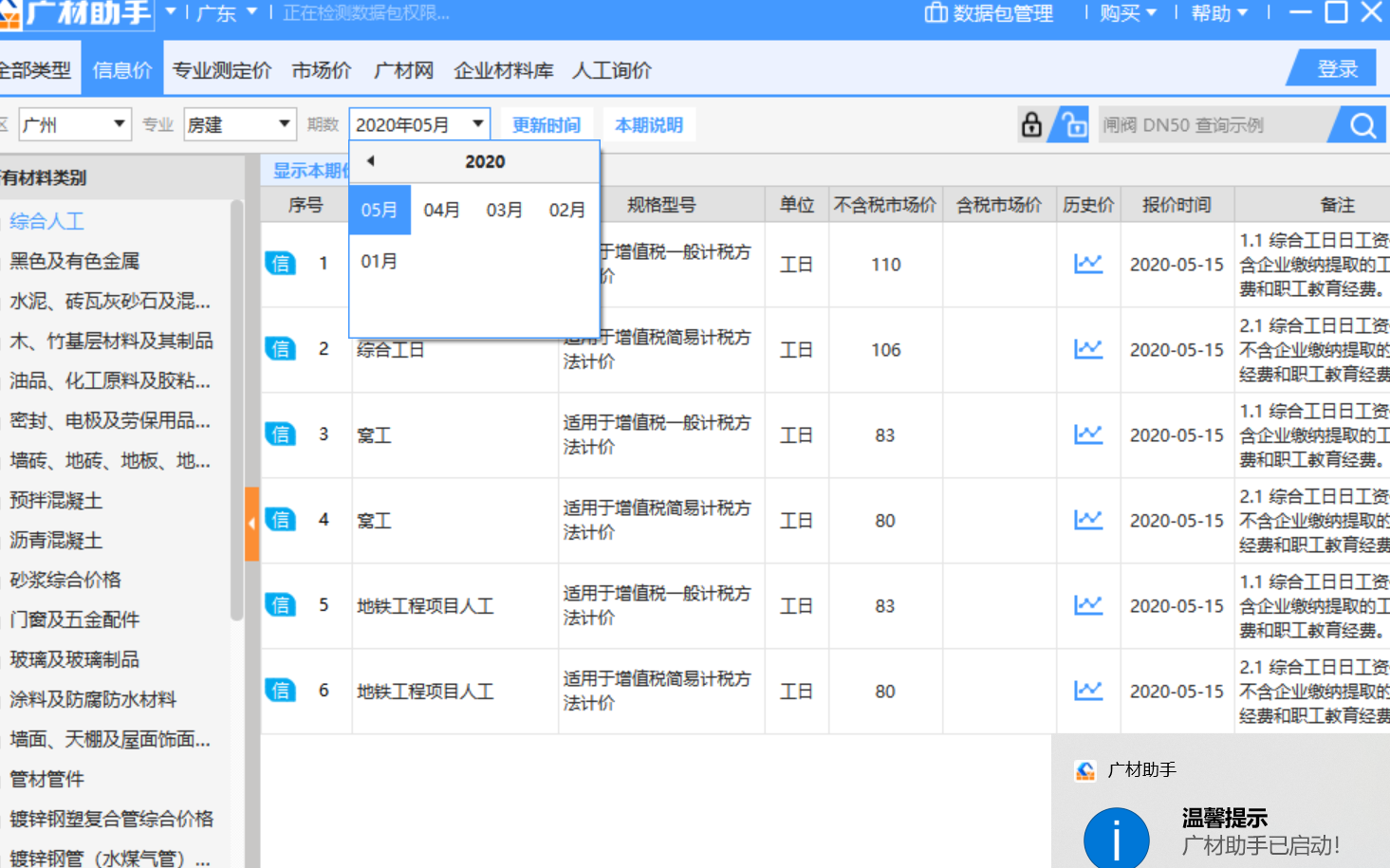Click the blue info icon in 温馨提示
This screenshot has height=868, width=1390.
click(1117, 839)
